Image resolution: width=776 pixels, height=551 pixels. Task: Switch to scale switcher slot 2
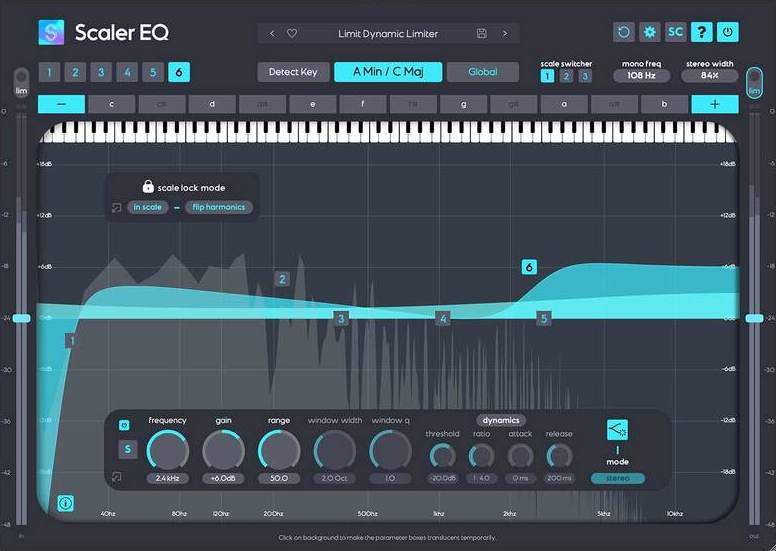click(566, 76)
